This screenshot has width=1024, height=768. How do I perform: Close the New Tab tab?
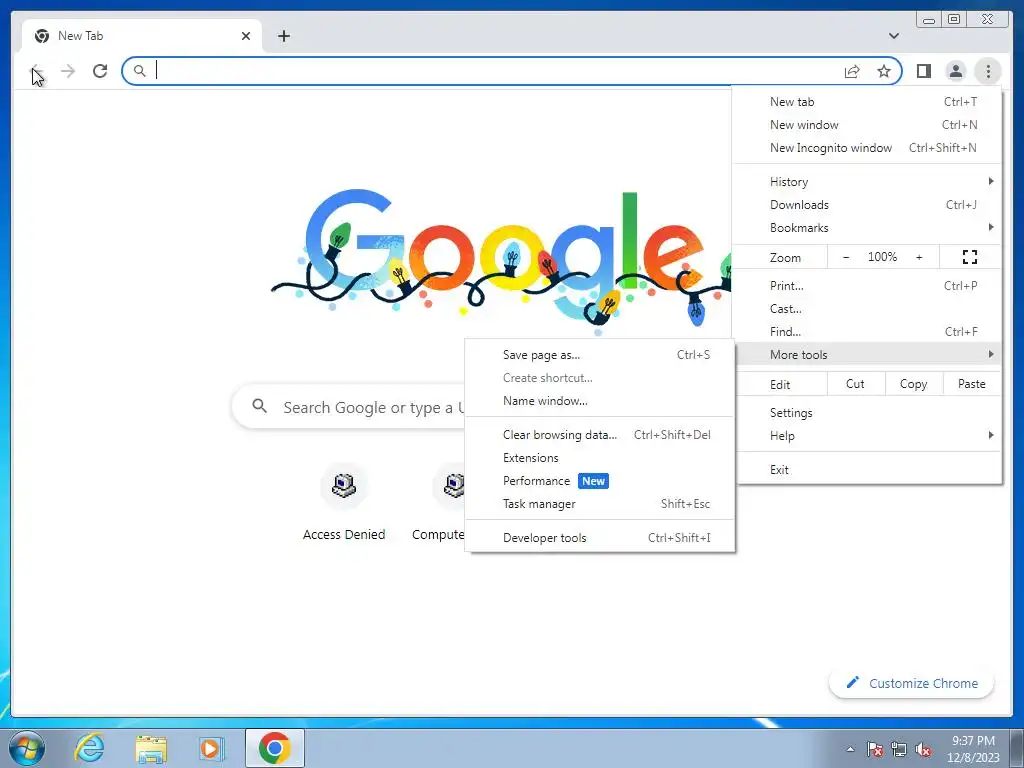[246, 36]
